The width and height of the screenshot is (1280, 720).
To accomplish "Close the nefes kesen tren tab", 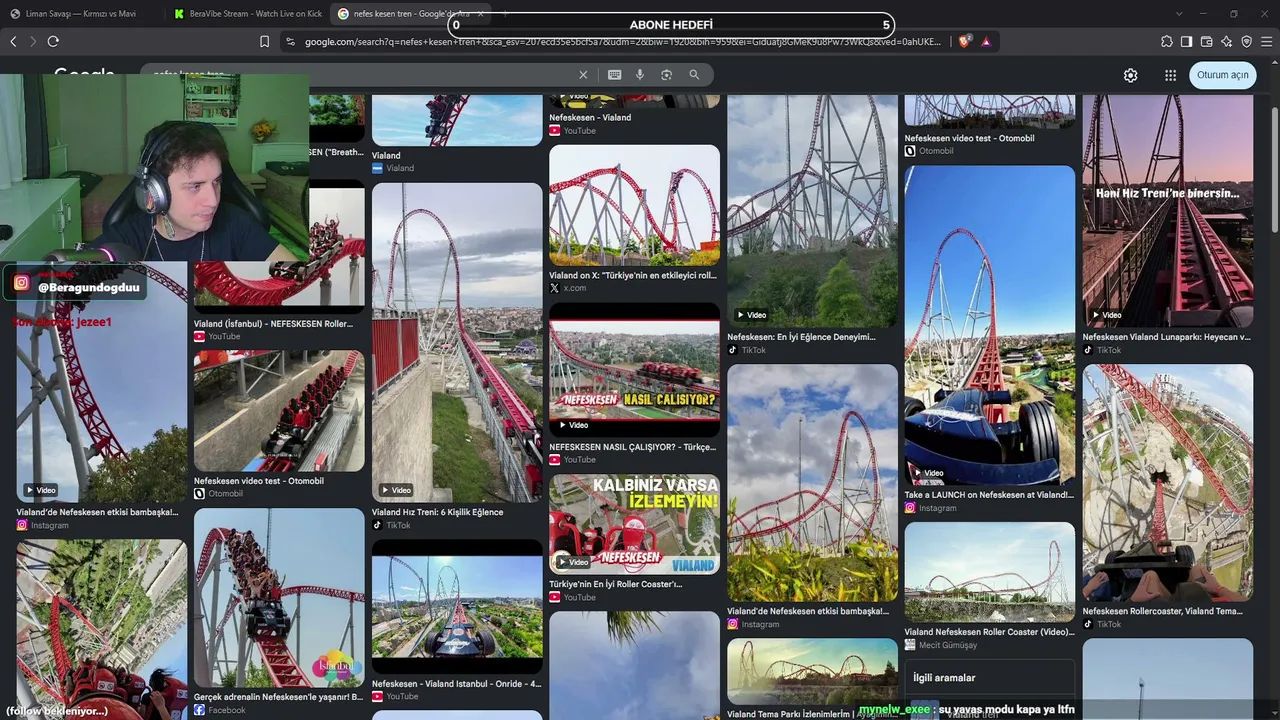I will (x=481, y=14).
